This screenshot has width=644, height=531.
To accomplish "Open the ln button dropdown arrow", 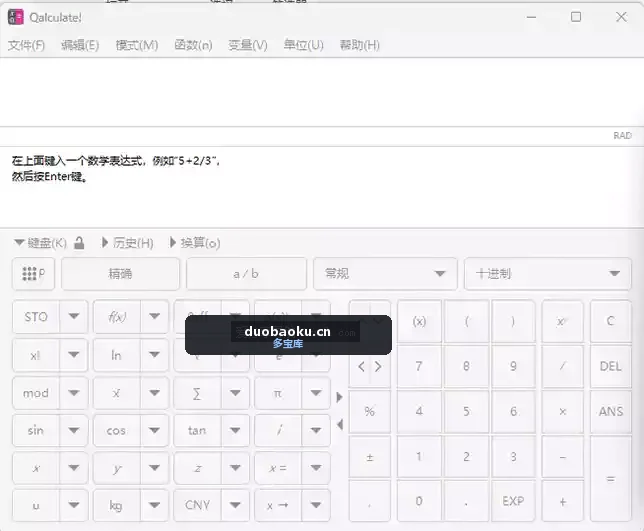I will pyautogui.click(x=154, y=355).
